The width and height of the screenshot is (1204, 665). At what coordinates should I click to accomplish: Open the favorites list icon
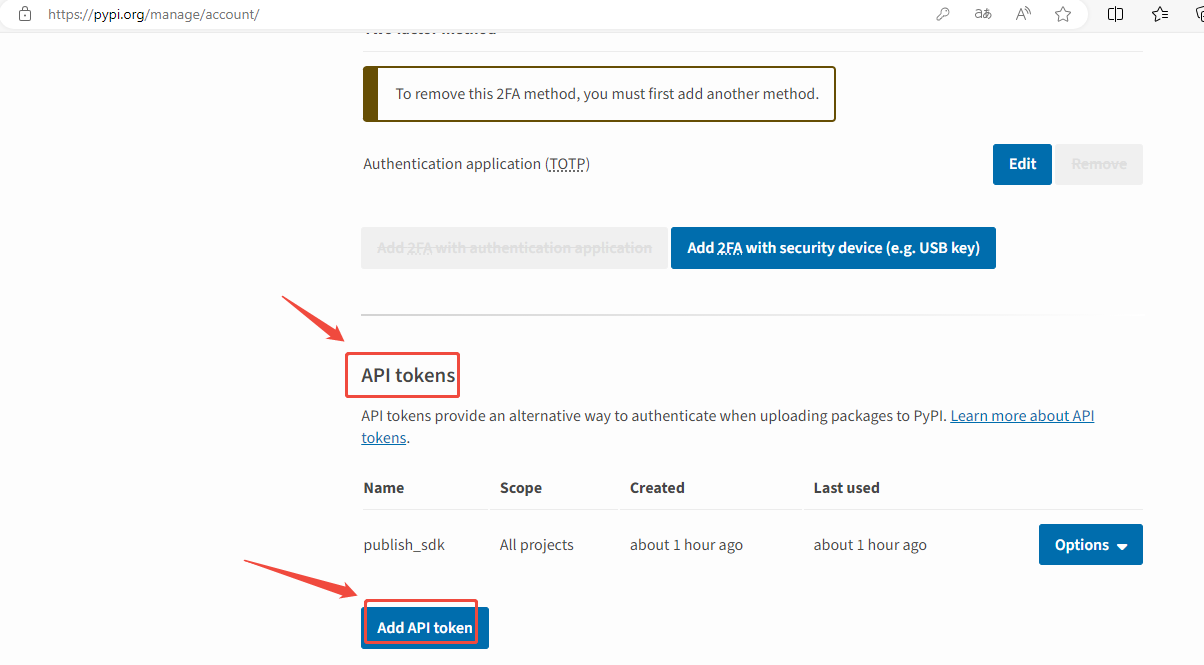pyautogui.click(x=1160, y=14)
